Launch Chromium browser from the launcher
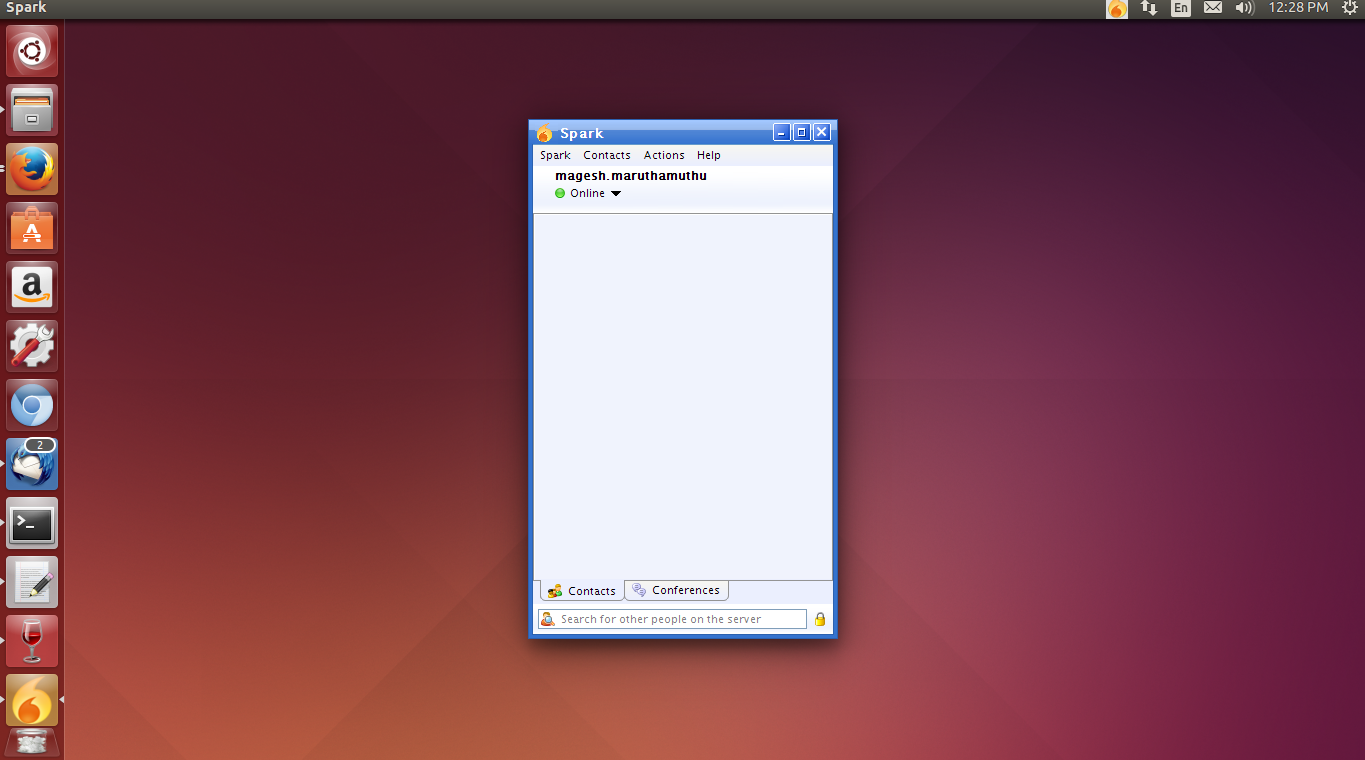Screen dimensions: 1365x760 pos(32,405)
